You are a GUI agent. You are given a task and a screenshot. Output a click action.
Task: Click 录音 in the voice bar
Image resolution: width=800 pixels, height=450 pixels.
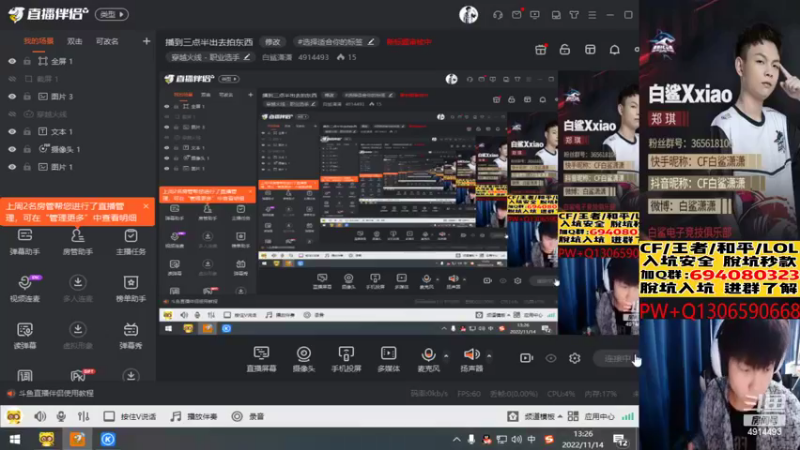tap(248, 416)
